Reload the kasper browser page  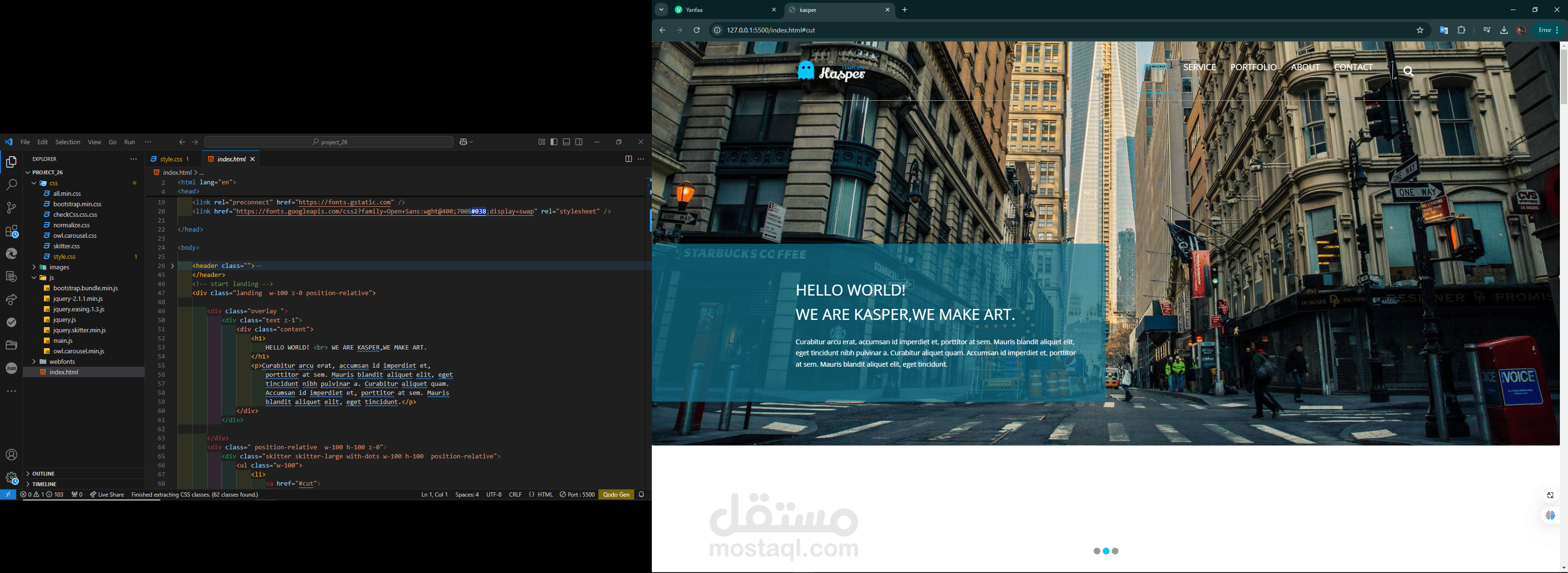(697, 31)
